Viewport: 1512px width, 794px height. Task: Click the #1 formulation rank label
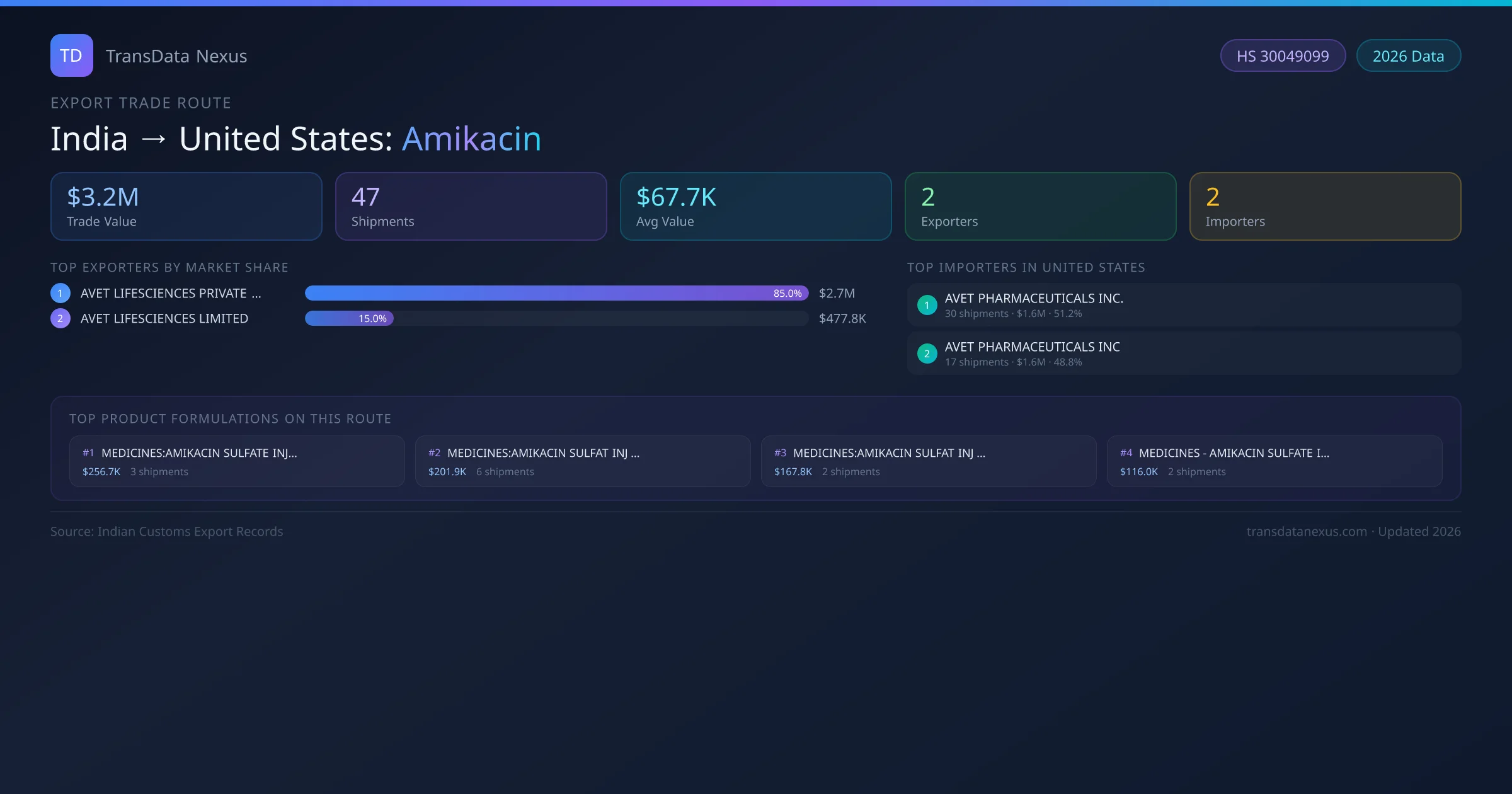click(x=88, y=453)
